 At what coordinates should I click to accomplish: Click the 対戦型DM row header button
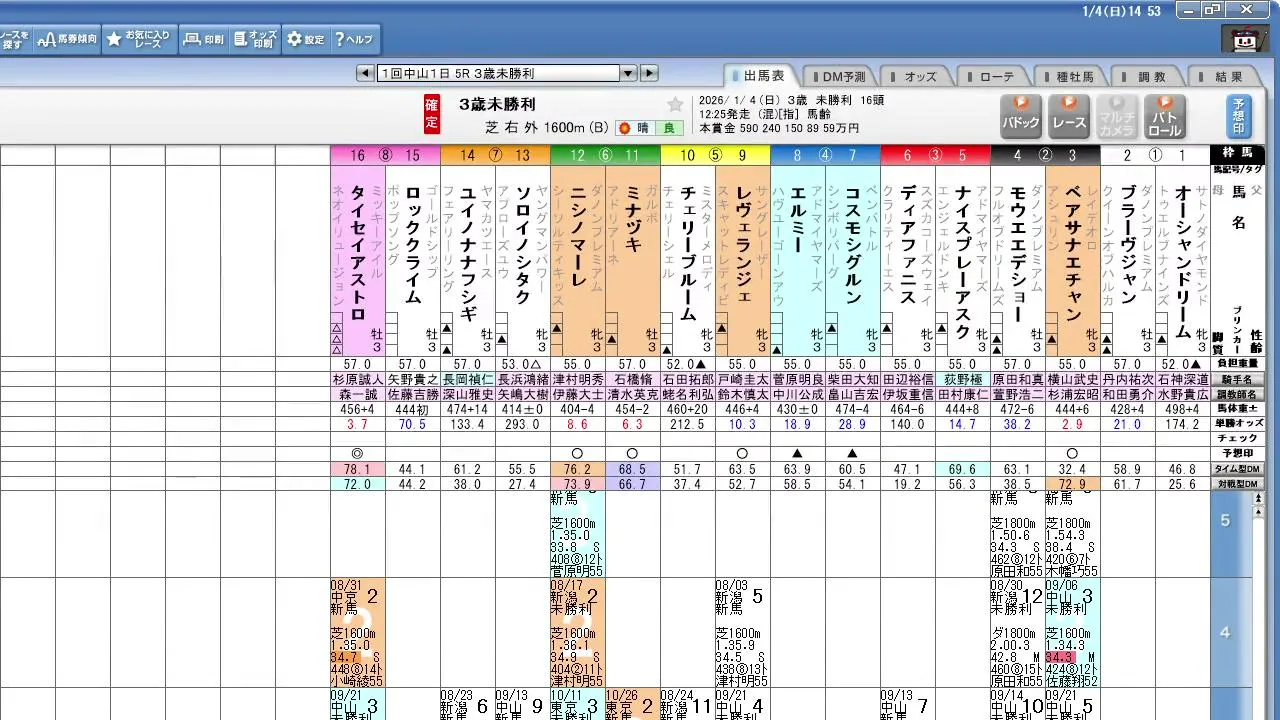[1238, 484]
